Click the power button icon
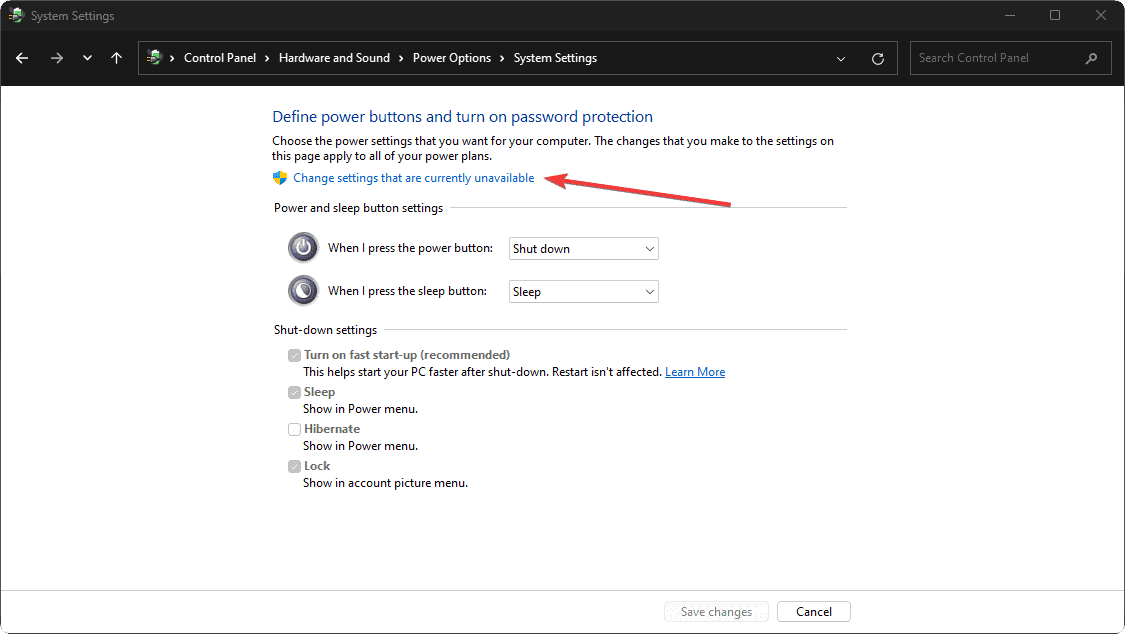 pos(302,247)
